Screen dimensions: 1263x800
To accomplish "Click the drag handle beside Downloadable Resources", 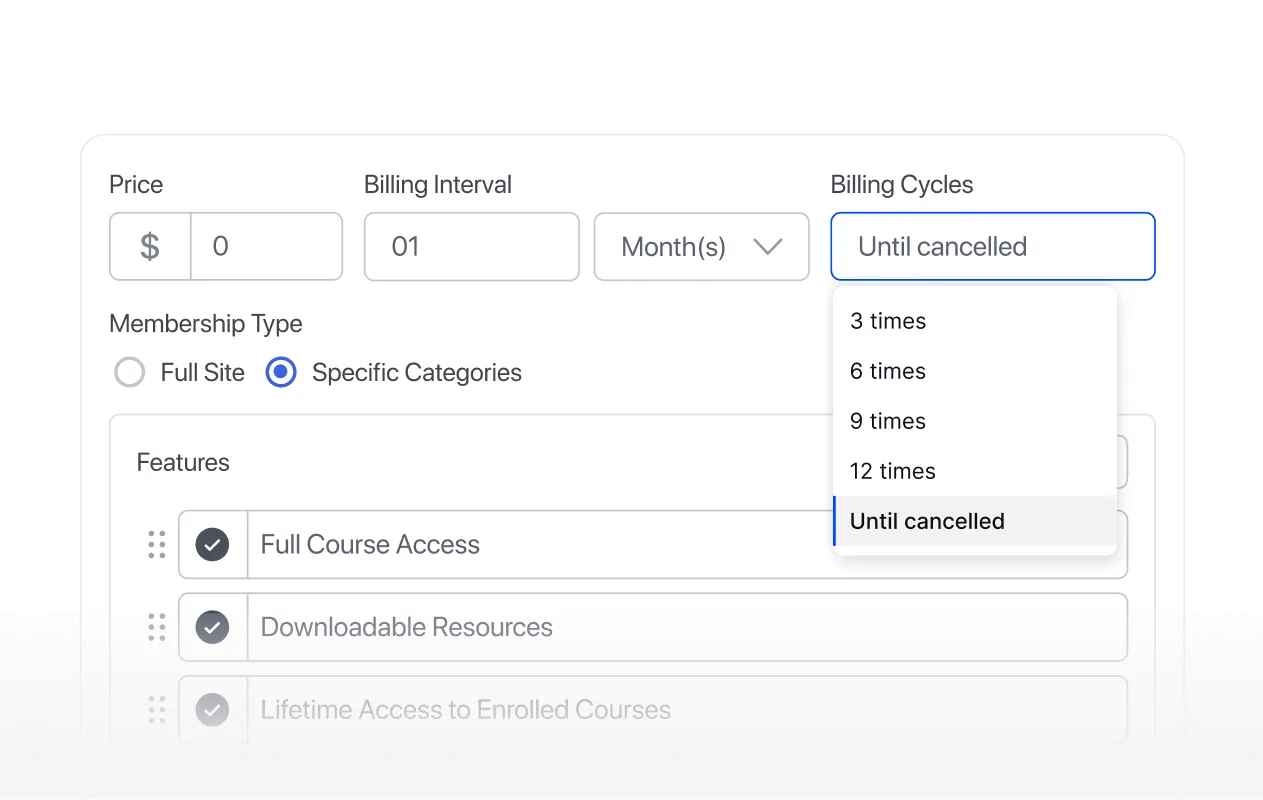I will 157,627.
